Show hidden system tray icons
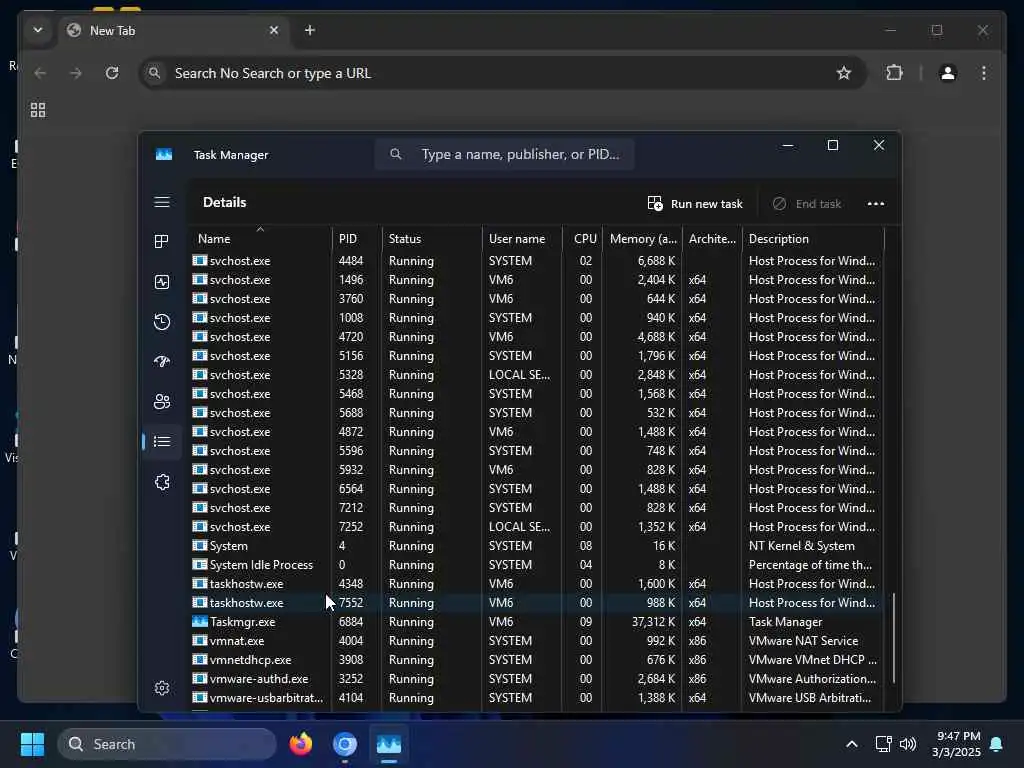Screen dimensions: 1024x768 pos(852,744)
